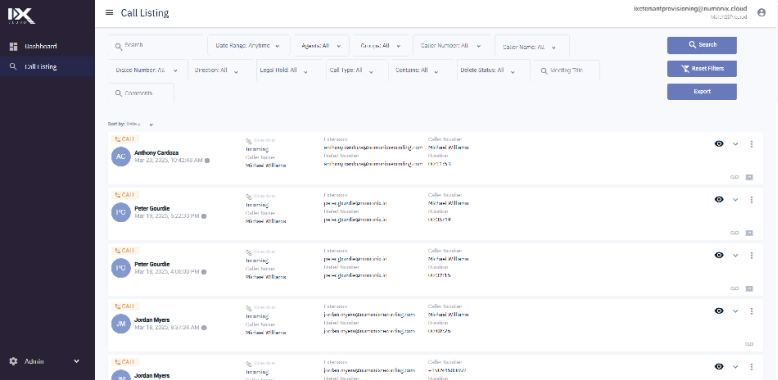This screenshot has width=778, height=380.
Task: Click the Dashboard grid icon in sidebar
Action: coord(13,47)
